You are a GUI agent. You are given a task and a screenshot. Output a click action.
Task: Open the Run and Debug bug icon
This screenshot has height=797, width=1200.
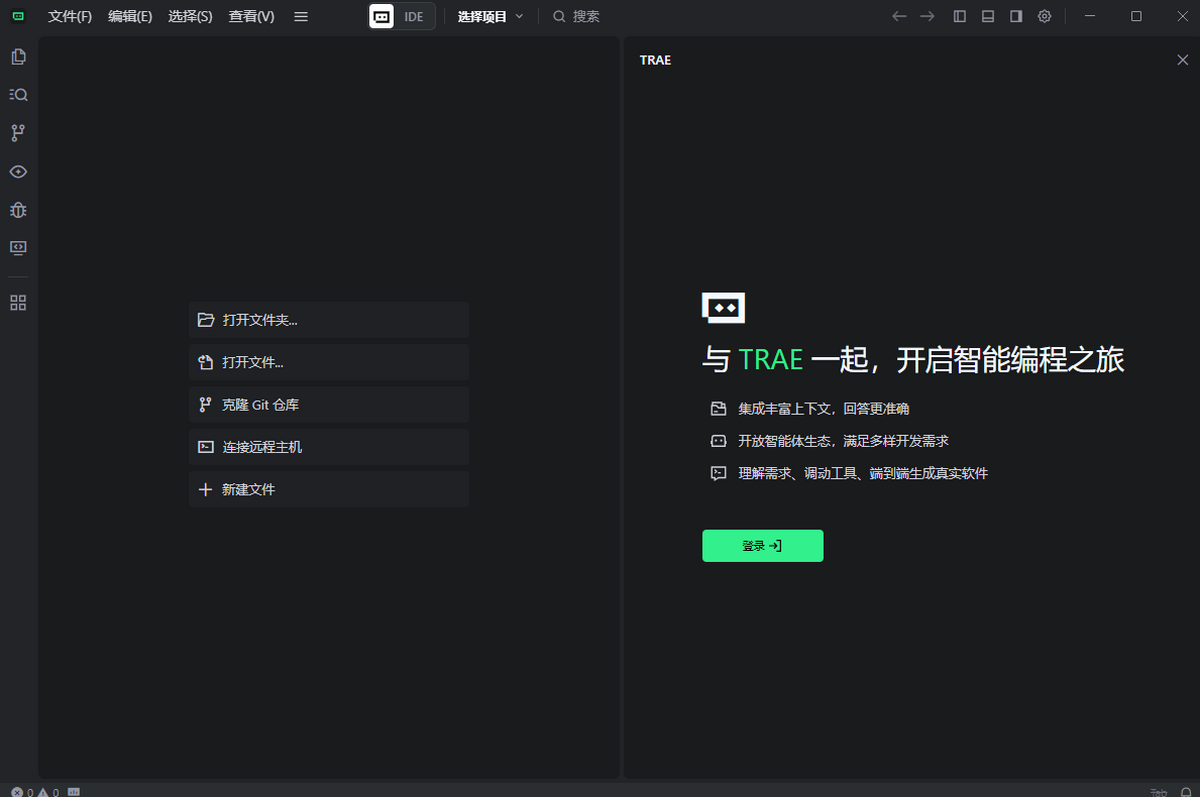pos(18,210)
